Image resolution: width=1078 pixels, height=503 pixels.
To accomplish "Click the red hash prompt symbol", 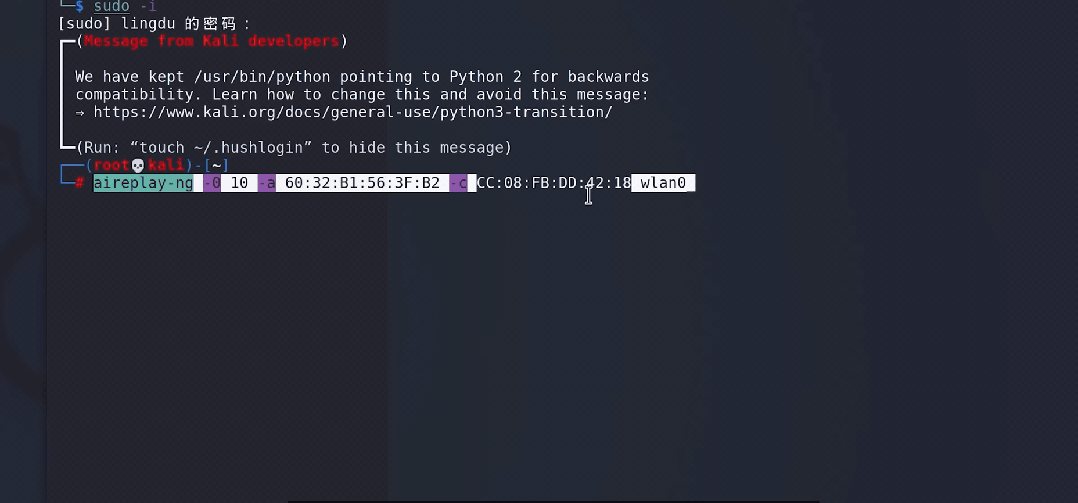I will tap(80, 183).
